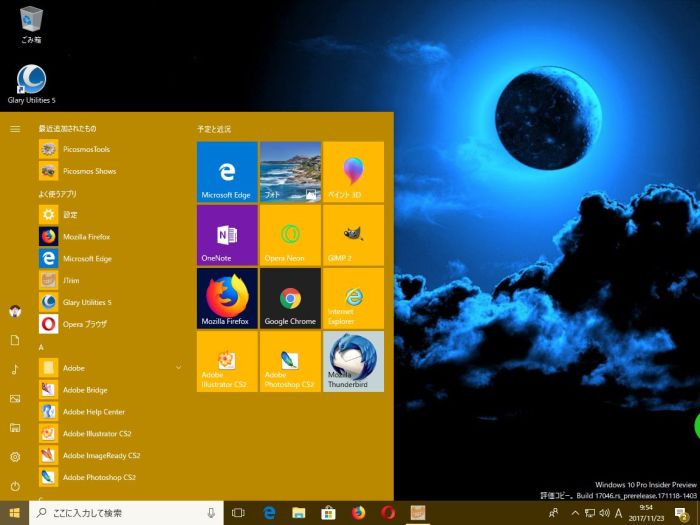Open the Photos live tile
The height and width of the screenshot is (525, 700).
[290, 172]
